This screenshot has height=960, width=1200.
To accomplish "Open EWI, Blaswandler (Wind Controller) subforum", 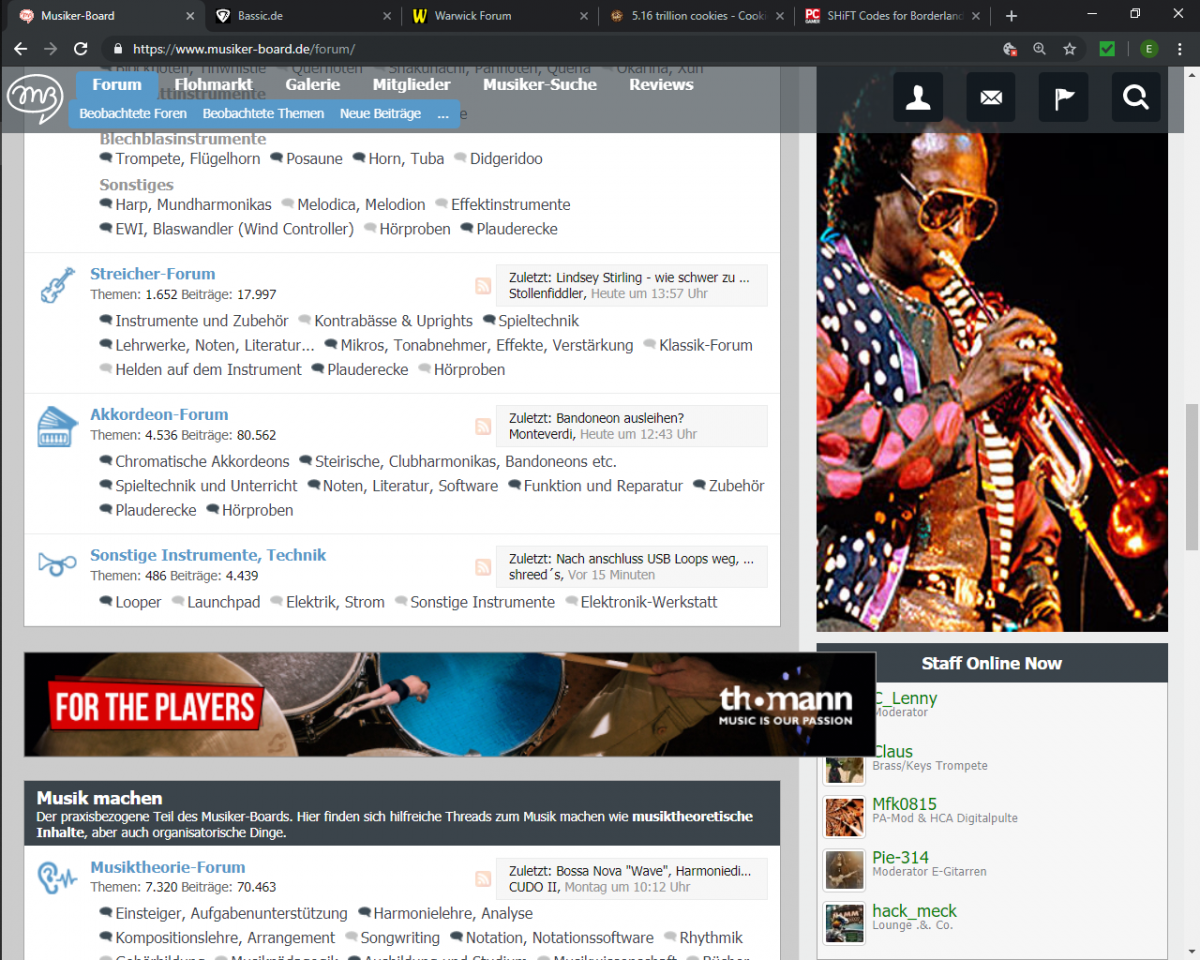I will tap(234, 229).
